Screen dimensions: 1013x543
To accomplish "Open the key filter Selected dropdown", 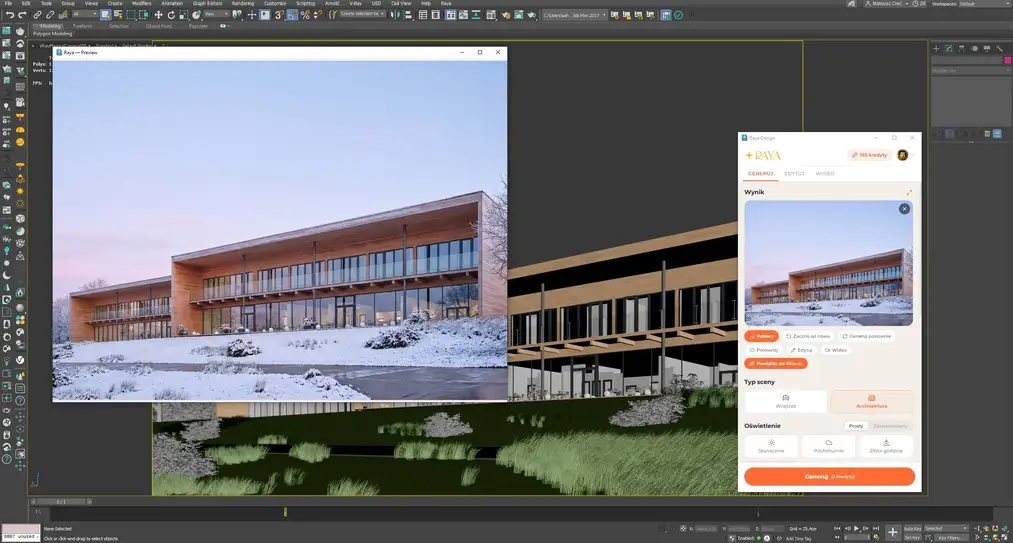I will [946, 529].
